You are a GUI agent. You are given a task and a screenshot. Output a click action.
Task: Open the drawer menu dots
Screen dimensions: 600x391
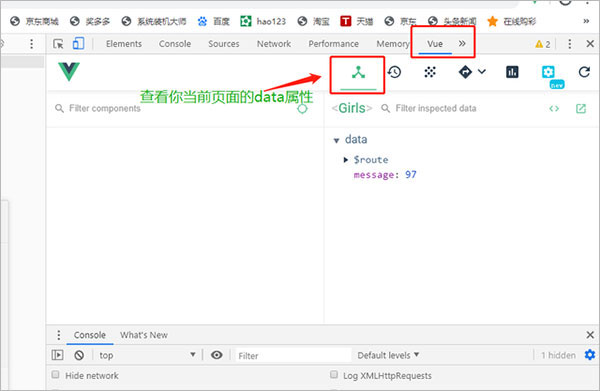click(x=59, y=335)
